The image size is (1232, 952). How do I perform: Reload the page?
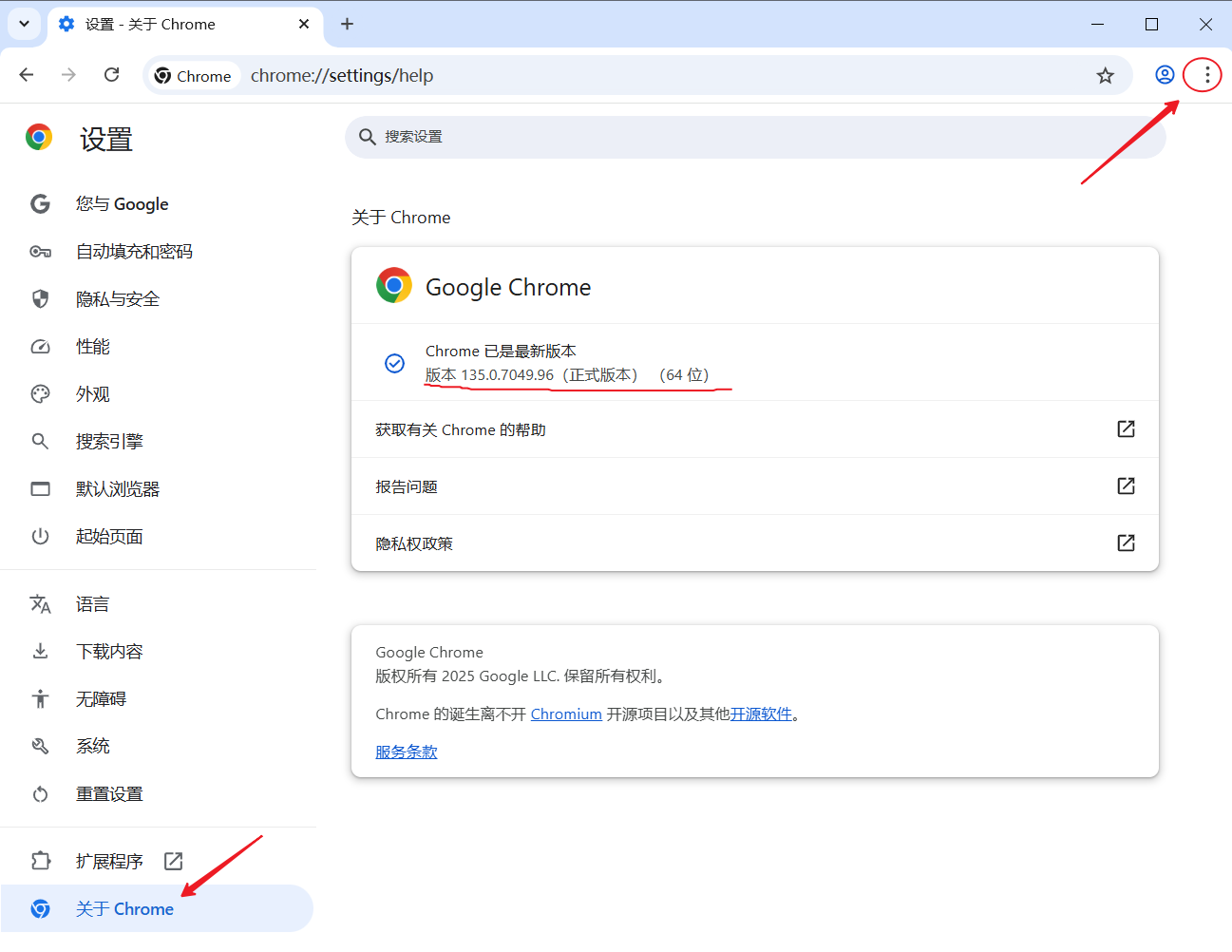111,75
